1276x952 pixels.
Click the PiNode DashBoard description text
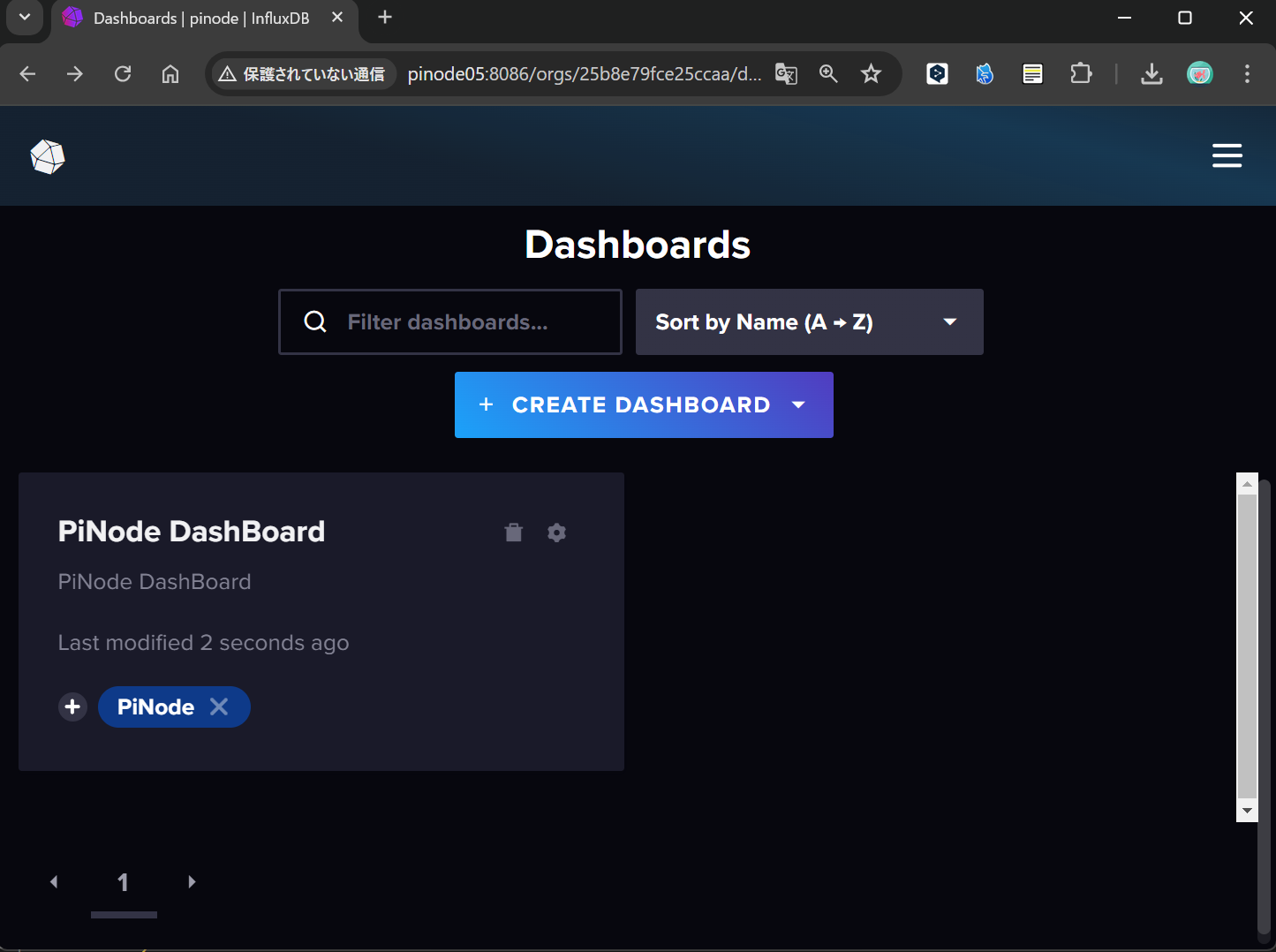(155, 581)
